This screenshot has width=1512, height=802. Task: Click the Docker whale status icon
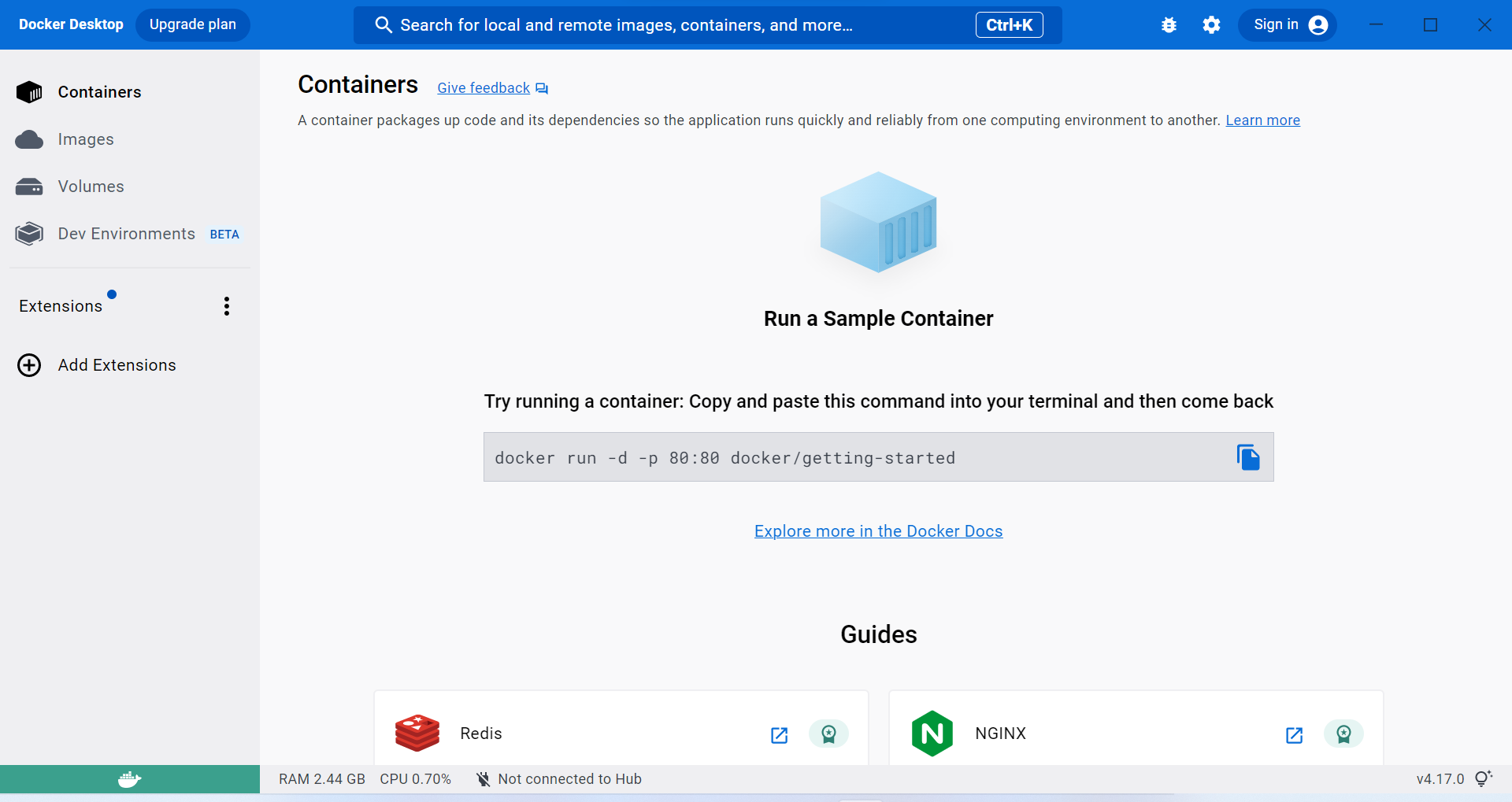tap(130, 779)
